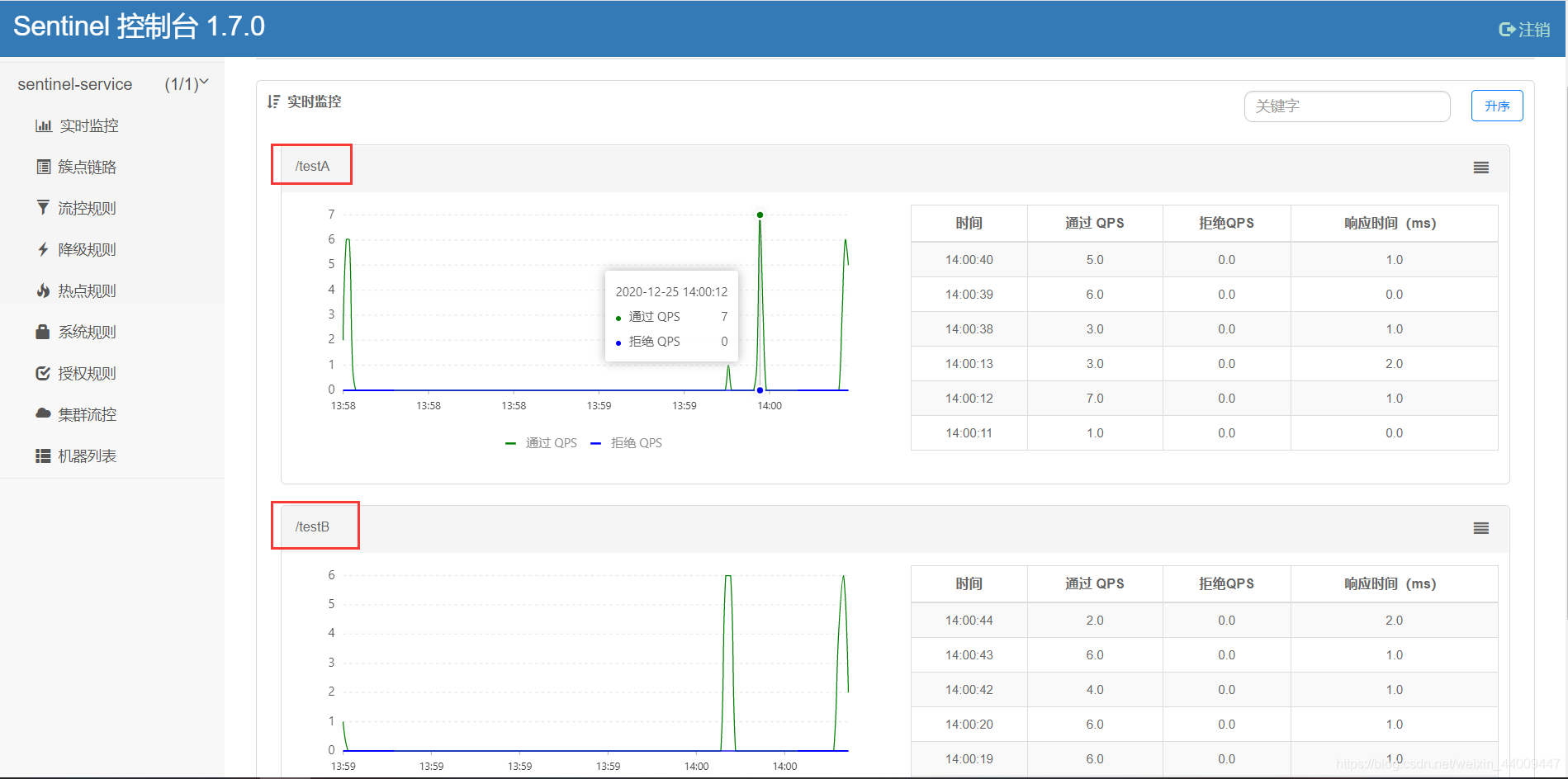1568x779 pixels.
Task: Open the 系统规则 menu item
Action: coord(87,332)
